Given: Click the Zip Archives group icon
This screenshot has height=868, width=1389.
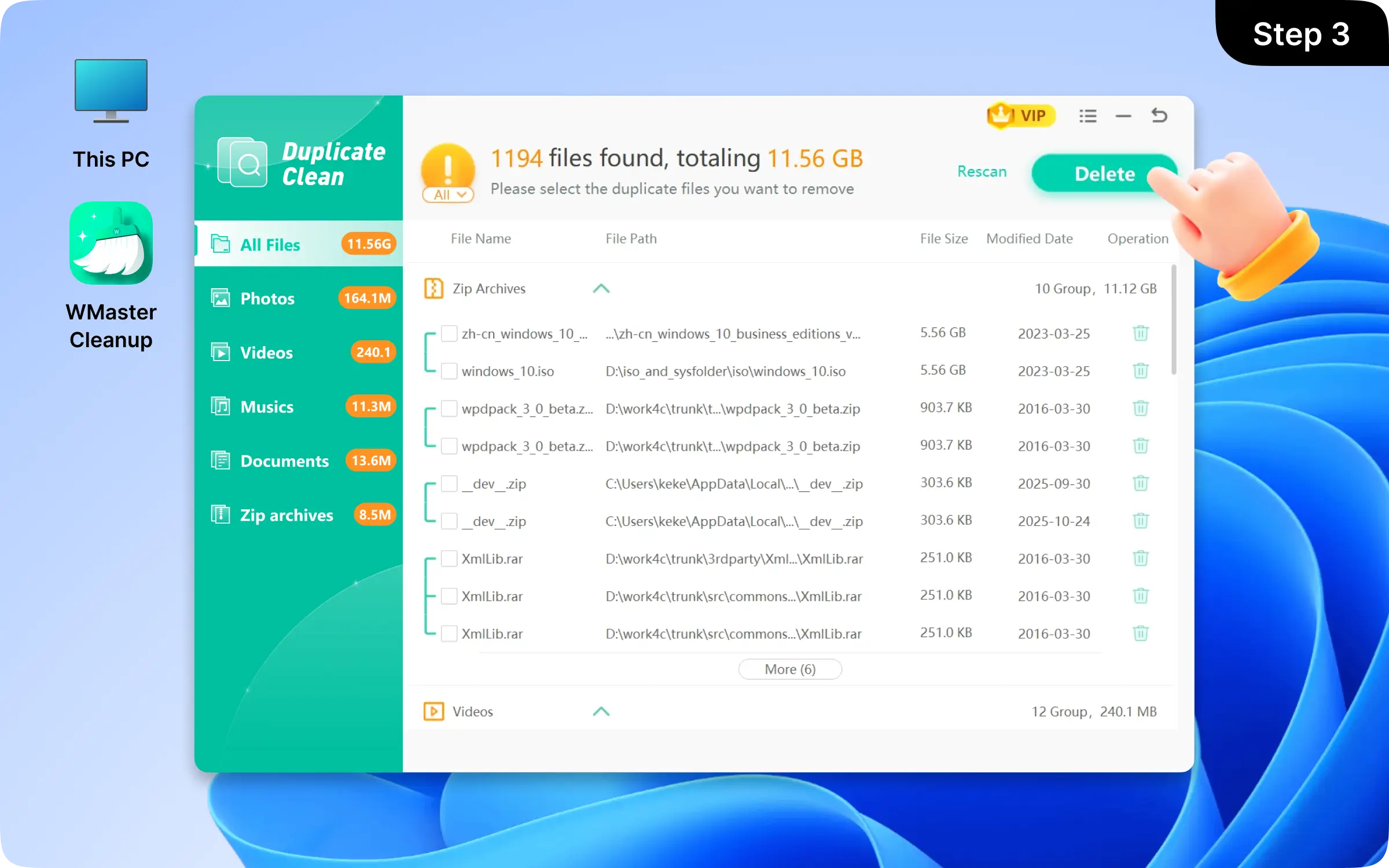Looking at the screenshot, I should (433, 288).
